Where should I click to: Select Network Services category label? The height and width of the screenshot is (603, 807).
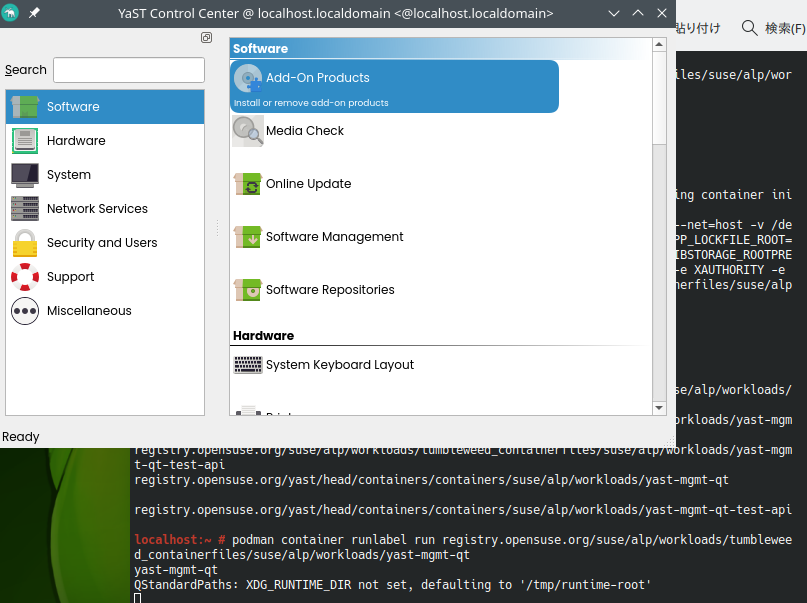[97, 208]
